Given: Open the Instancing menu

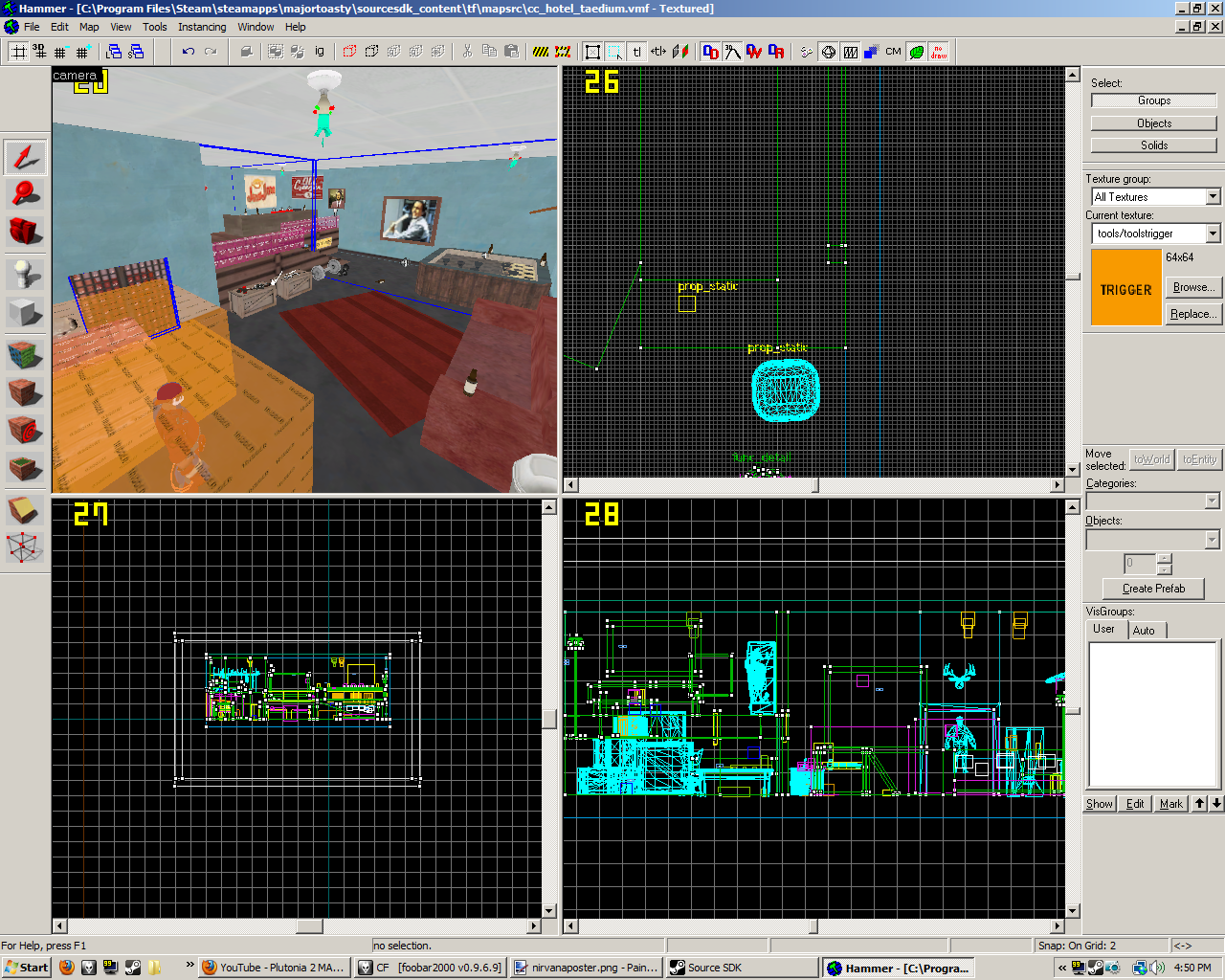Looking at the screenshot, I should (x=202, y=27).
